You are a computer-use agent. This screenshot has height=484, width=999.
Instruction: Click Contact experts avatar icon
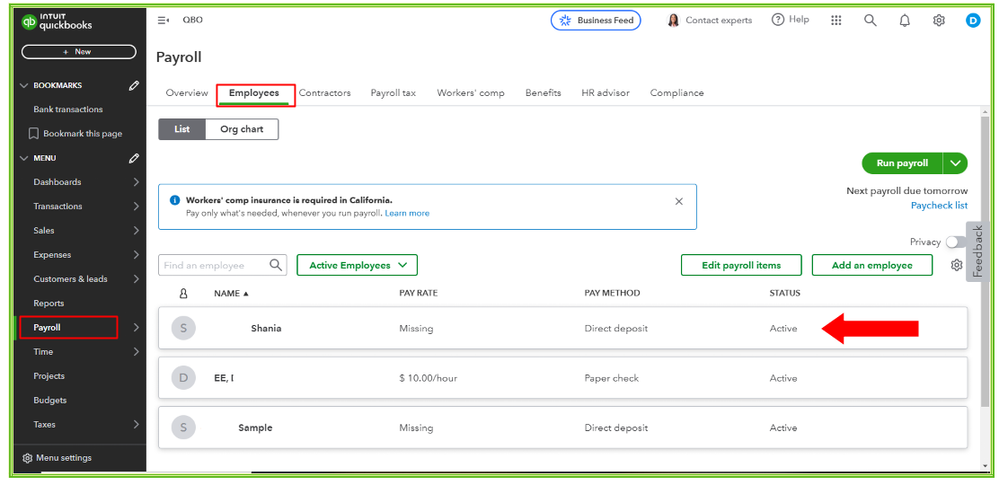[673, 20]
